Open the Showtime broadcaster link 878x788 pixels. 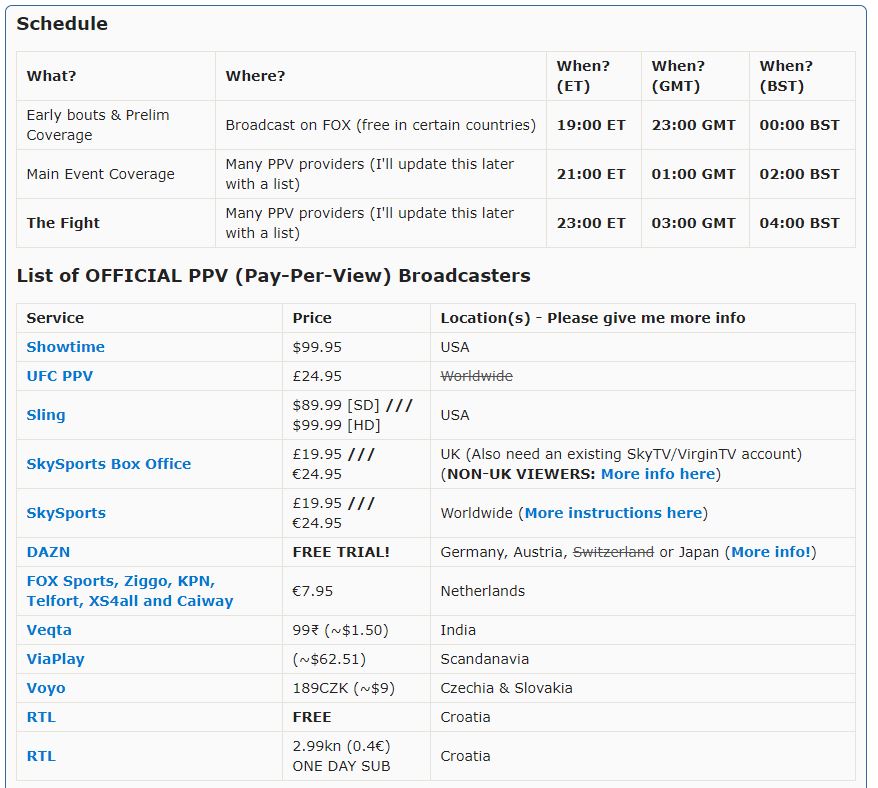65,347
